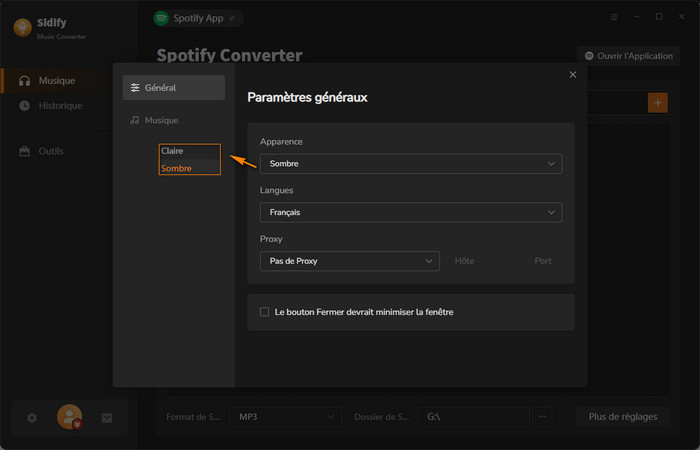Image resolution: width=700 pixels, height=450 pixels.
Task: Close the settings dialog with X
Action: point(573,75)
